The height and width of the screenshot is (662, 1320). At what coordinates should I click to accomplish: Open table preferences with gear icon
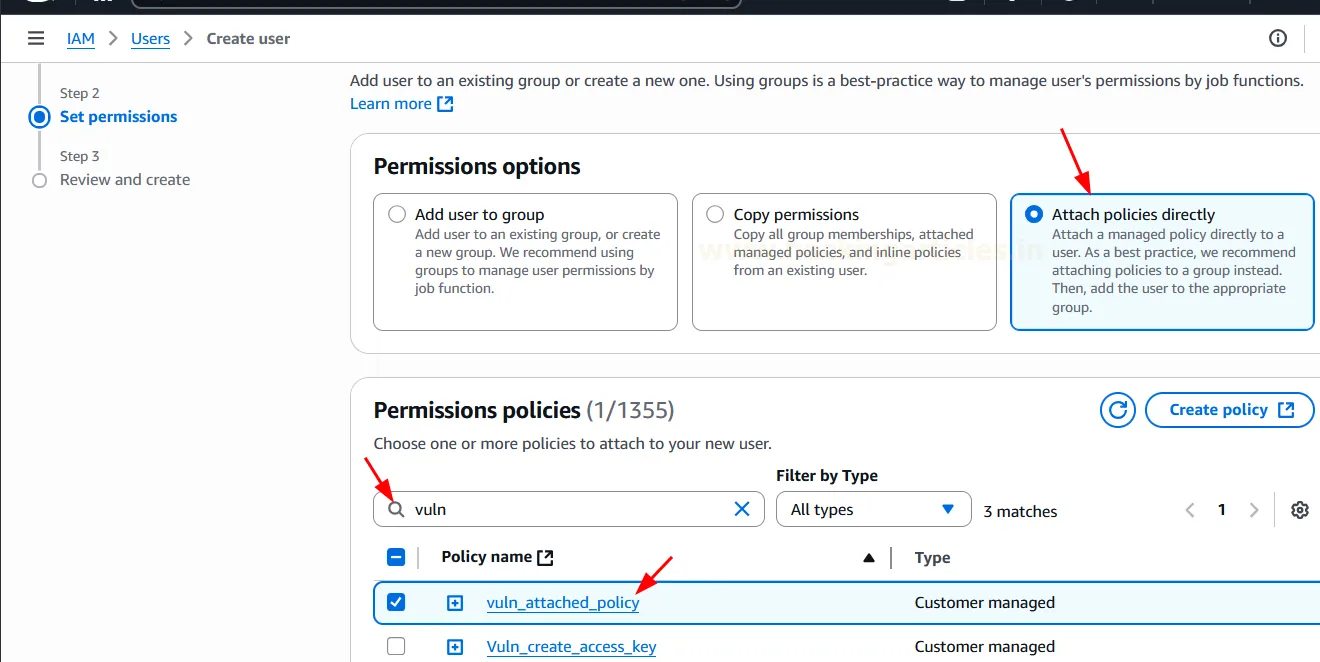point(1299,509)
